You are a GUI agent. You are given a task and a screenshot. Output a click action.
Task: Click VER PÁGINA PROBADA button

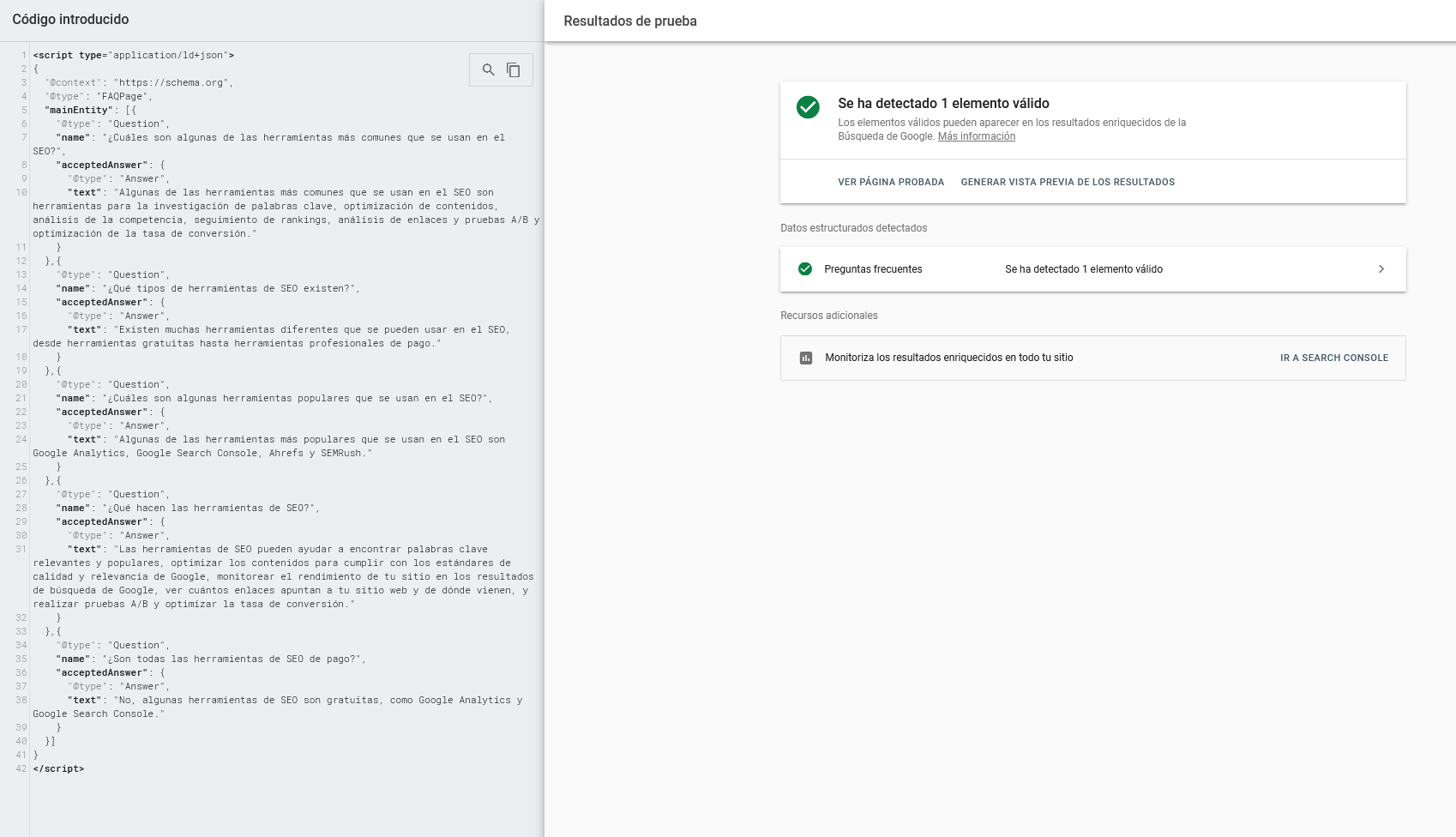coord(891,182)
